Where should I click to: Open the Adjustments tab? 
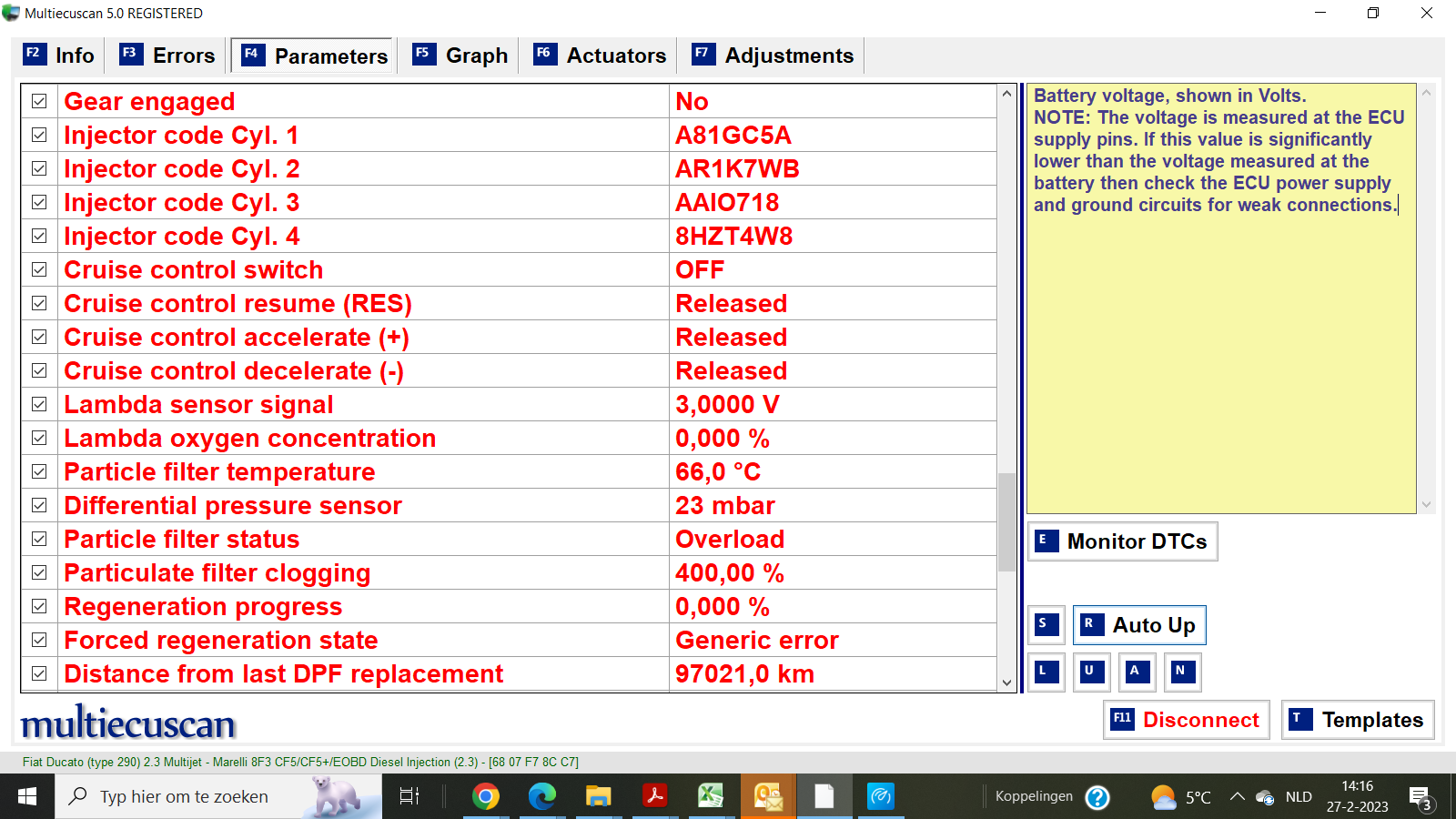(x=773, y=56)
